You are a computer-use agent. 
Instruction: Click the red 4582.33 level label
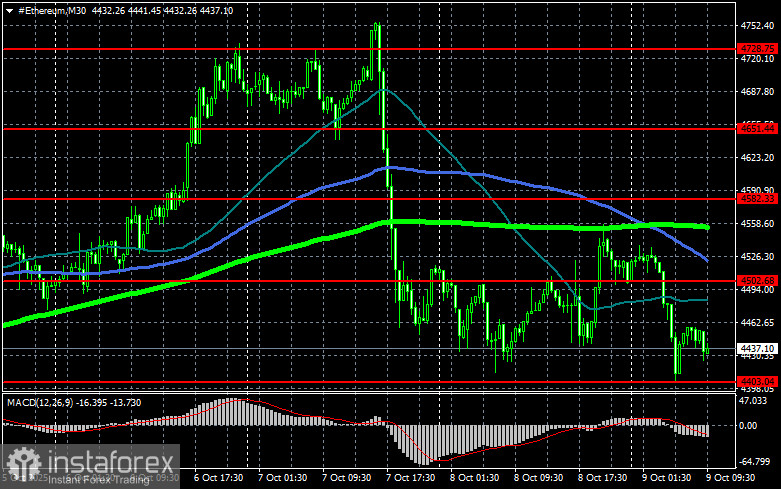[757, 199]
